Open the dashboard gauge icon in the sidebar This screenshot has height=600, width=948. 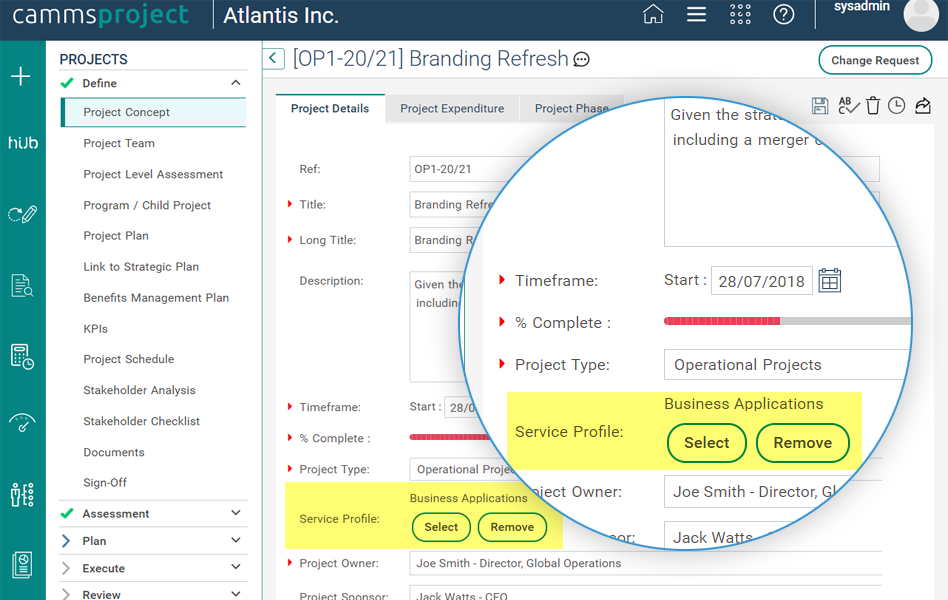point(22,423)
